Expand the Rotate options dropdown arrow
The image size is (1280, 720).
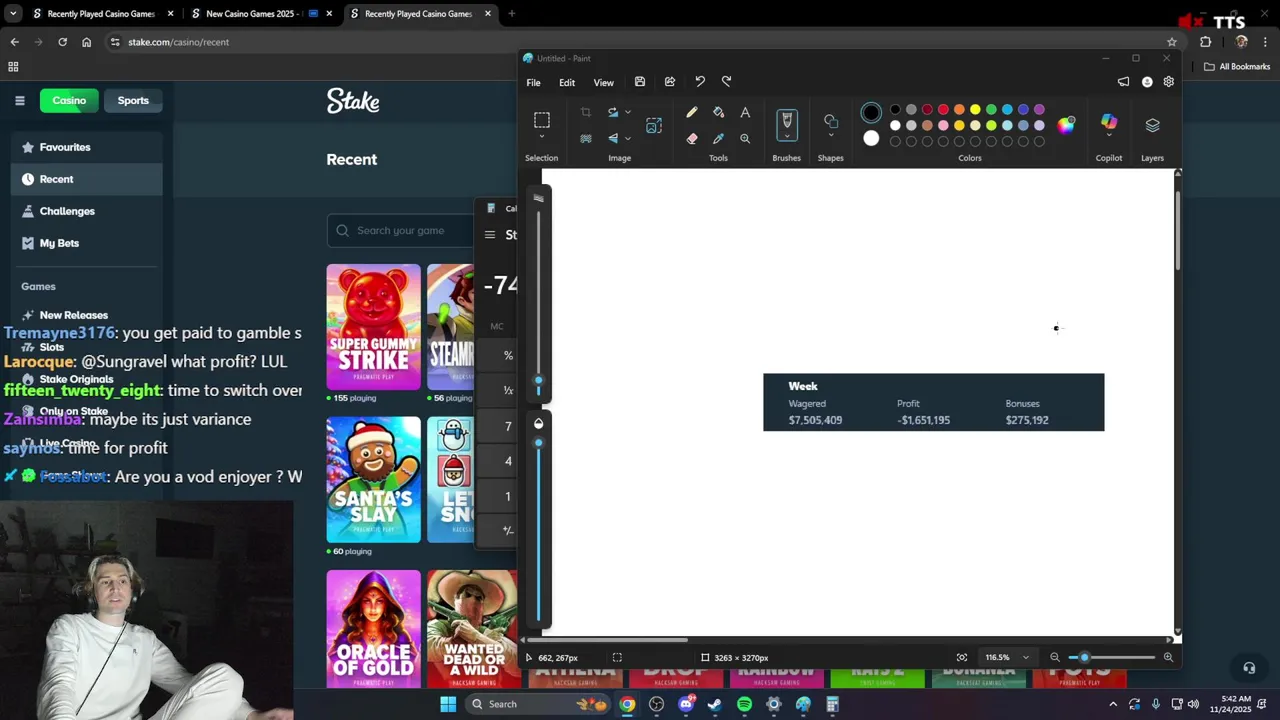tap(628, 112)
